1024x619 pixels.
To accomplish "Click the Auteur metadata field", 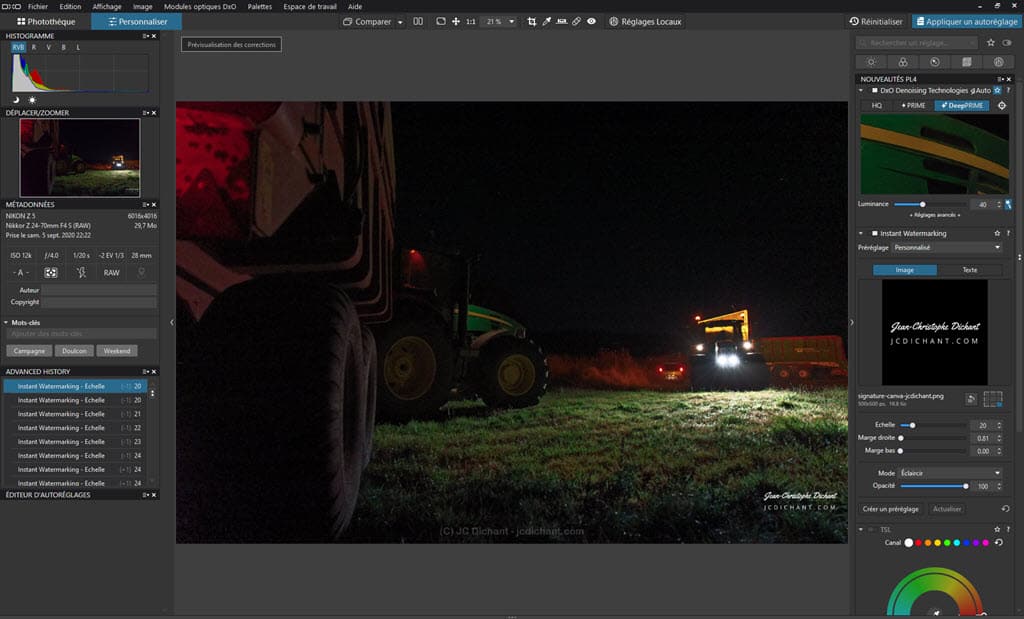I will point(99,290).
